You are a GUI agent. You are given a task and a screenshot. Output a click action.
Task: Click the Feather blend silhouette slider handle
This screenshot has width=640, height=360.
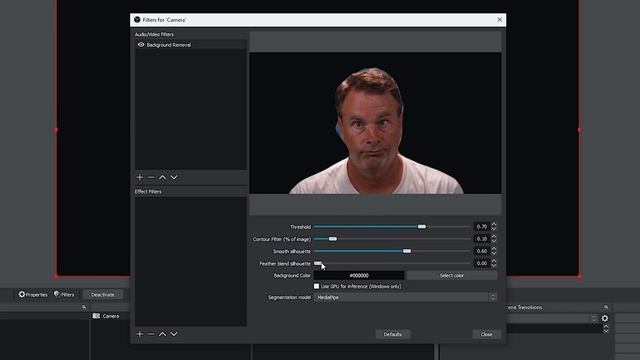click(x=318, y=263)
